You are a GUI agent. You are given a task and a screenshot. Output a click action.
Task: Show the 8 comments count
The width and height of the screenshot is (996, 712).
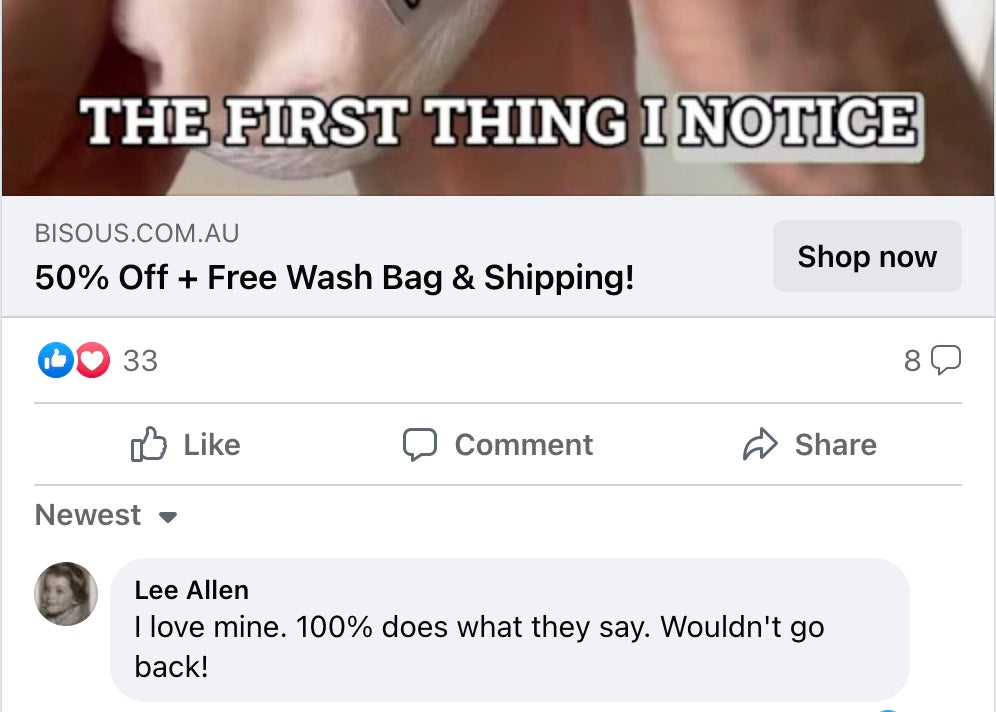coord(912,360)
